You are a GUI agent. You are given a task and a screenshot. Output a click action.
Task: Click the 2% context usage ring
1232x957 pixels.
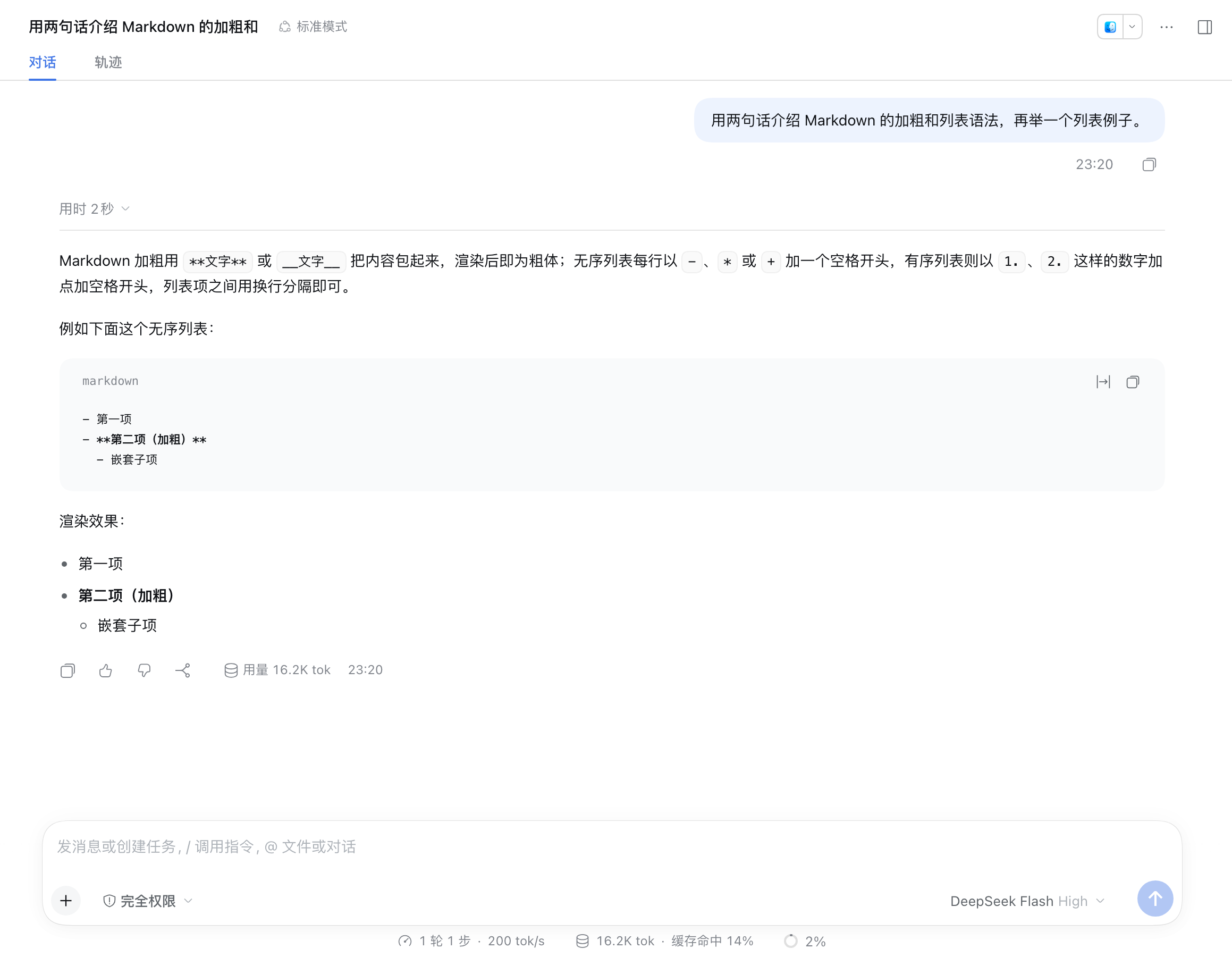pos(804,941)
